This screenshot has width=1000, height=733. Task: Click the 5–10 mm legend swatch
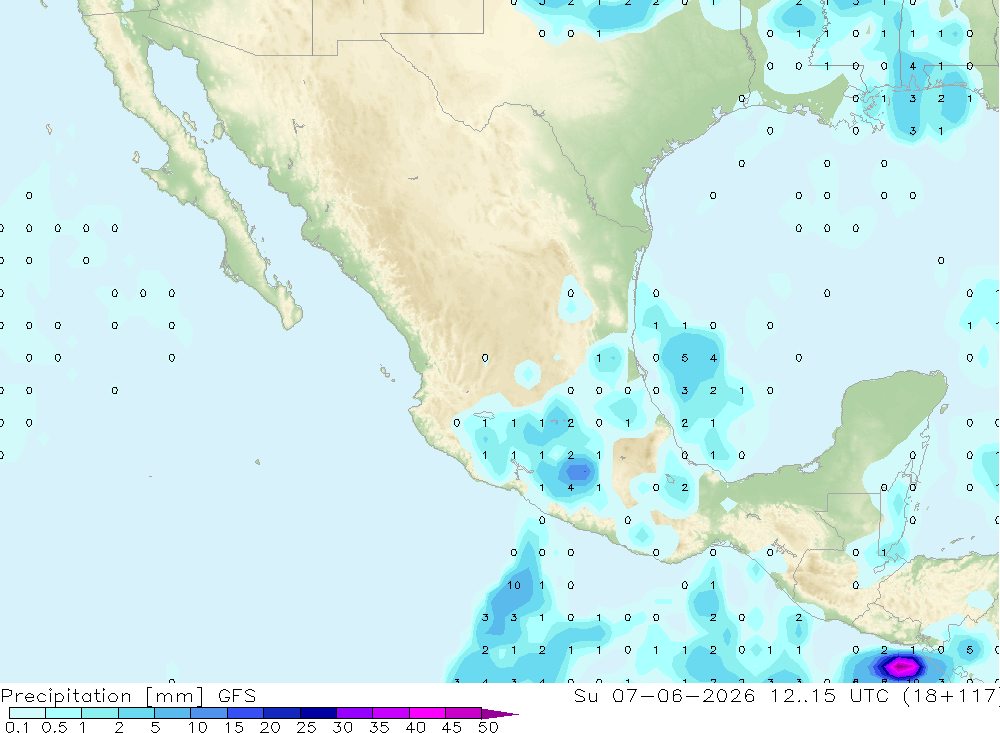click(172, 713)
